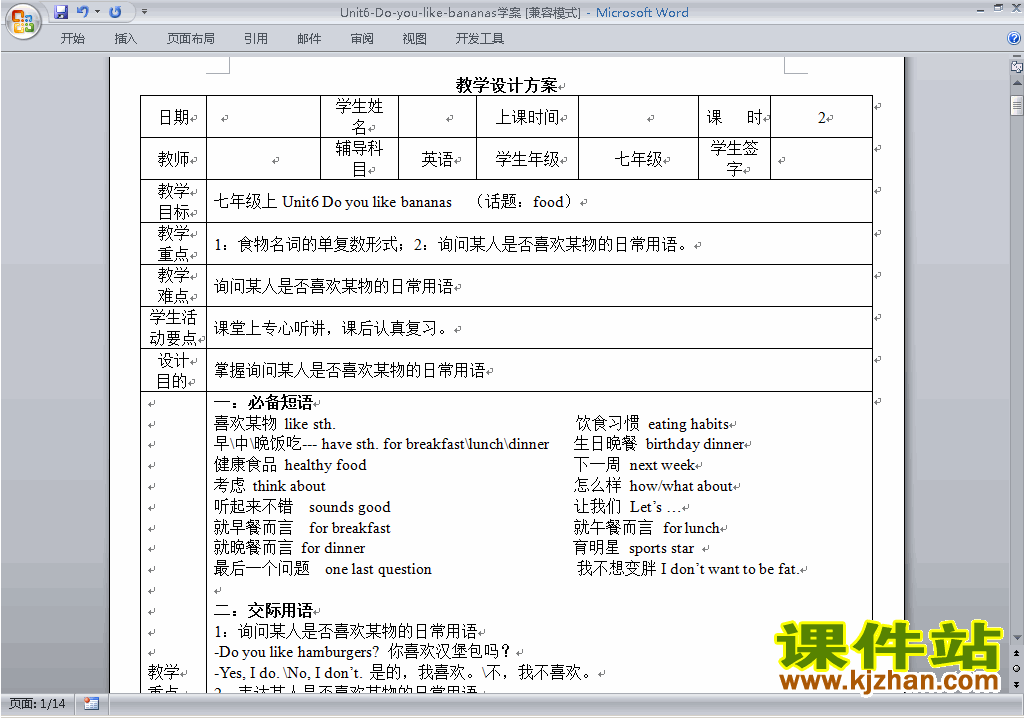Go to previous page double-arrow button
This screenshot has width=1024, height=718.
[1017, 653]
